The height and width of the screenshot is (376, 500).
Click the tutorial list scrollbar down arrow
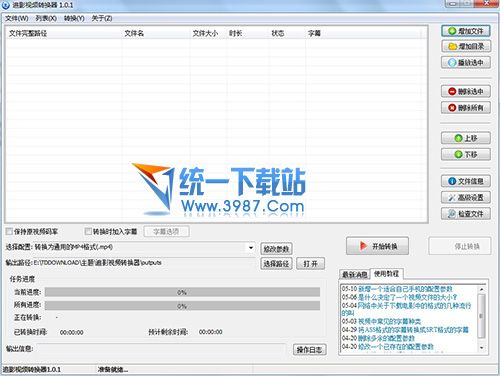[x=481, y=348]
